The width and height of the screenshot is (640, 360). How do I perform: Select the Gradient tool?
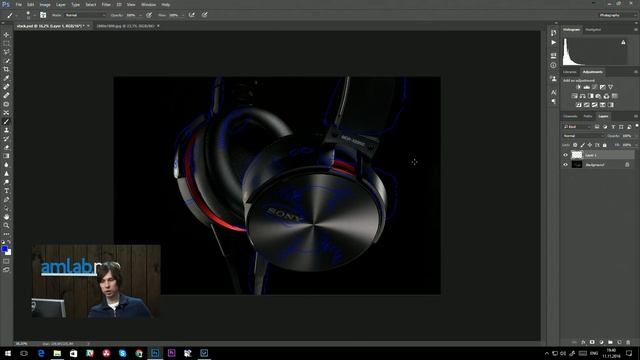tap(6, 156)
